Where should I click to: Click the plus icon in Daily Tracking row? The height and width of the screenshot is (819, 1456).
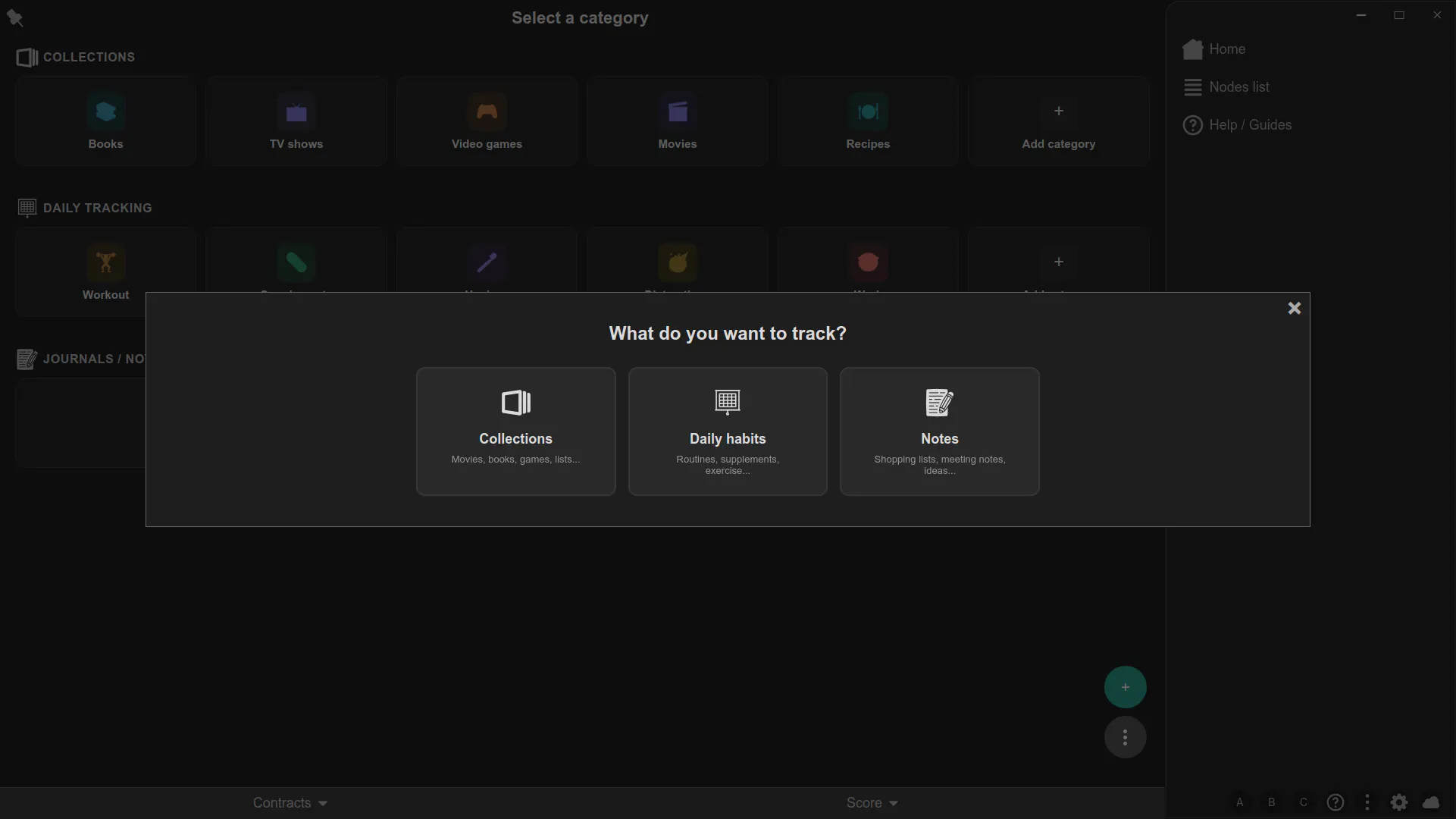click(1059, 262)
